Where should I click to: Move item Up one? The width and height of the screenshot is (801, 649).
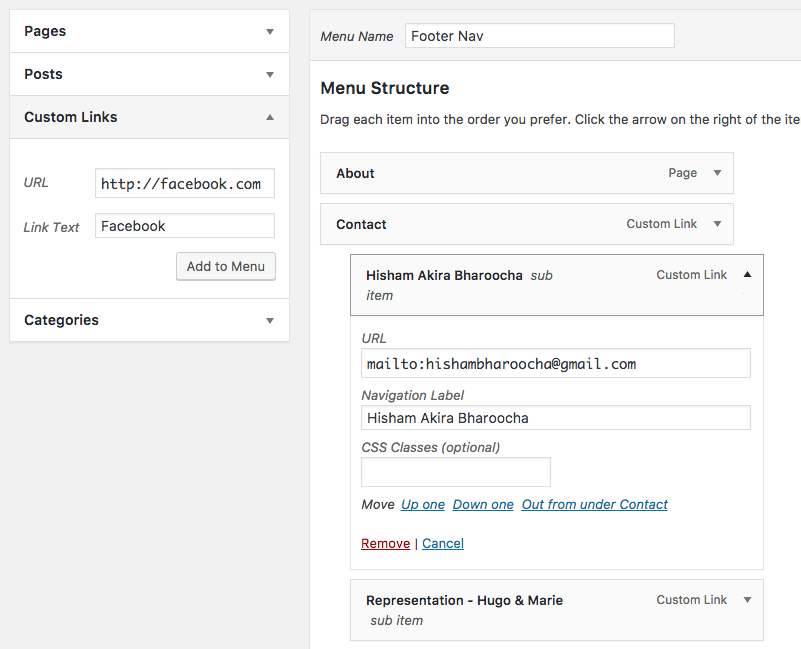(423, 504)
